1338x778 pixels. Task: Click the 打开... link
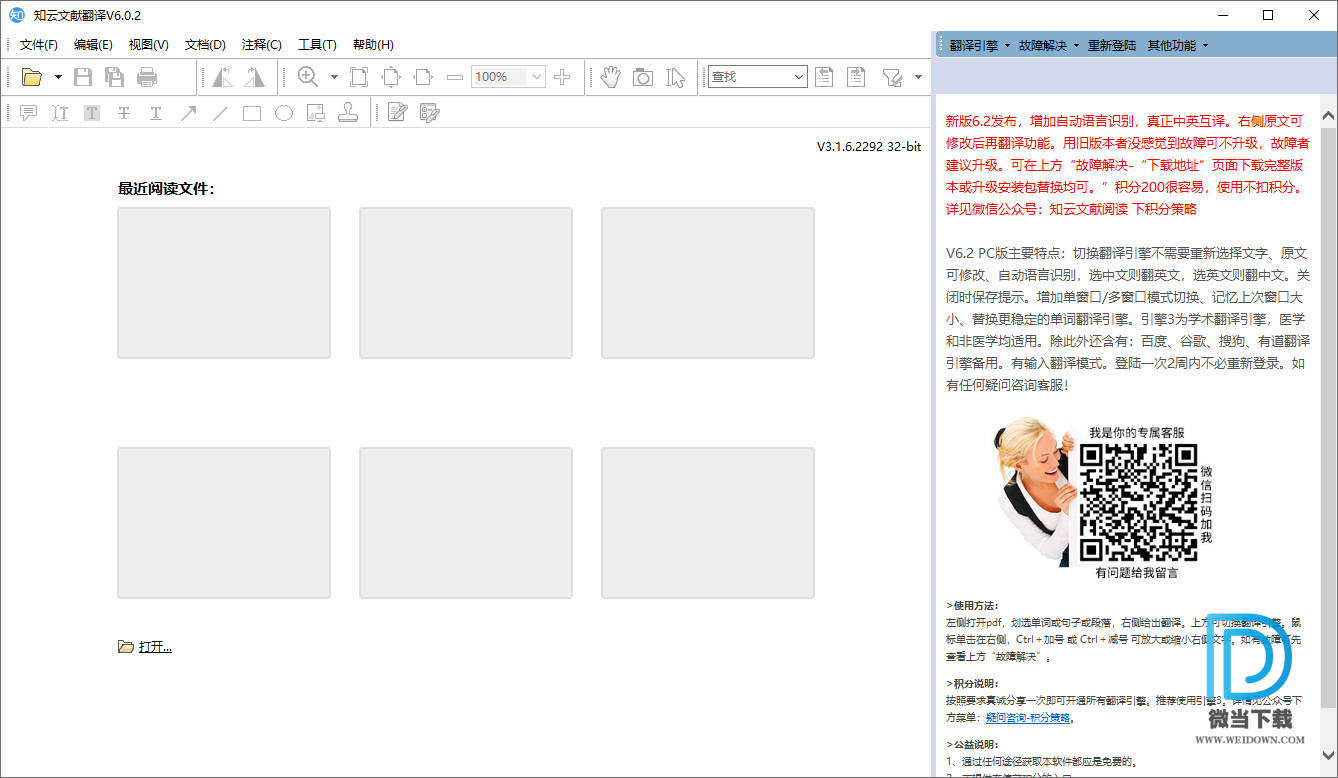click(155, 647)
